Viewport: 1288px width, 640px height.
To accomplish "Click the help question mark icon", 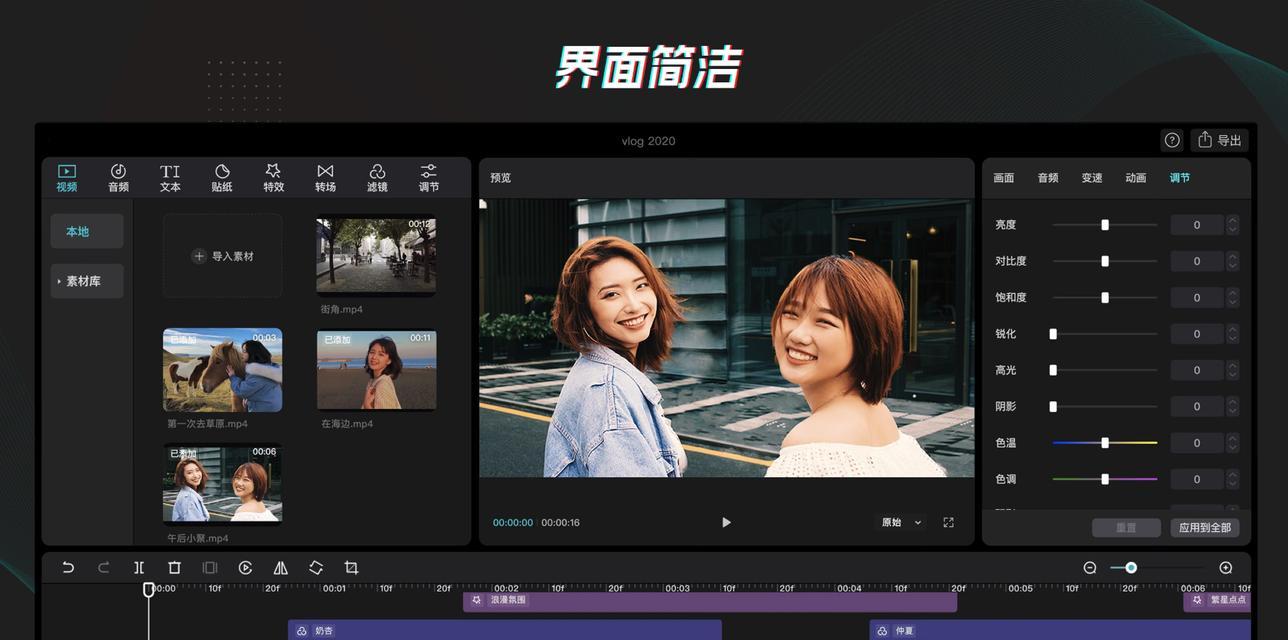I will click(x=1173, y=140).
